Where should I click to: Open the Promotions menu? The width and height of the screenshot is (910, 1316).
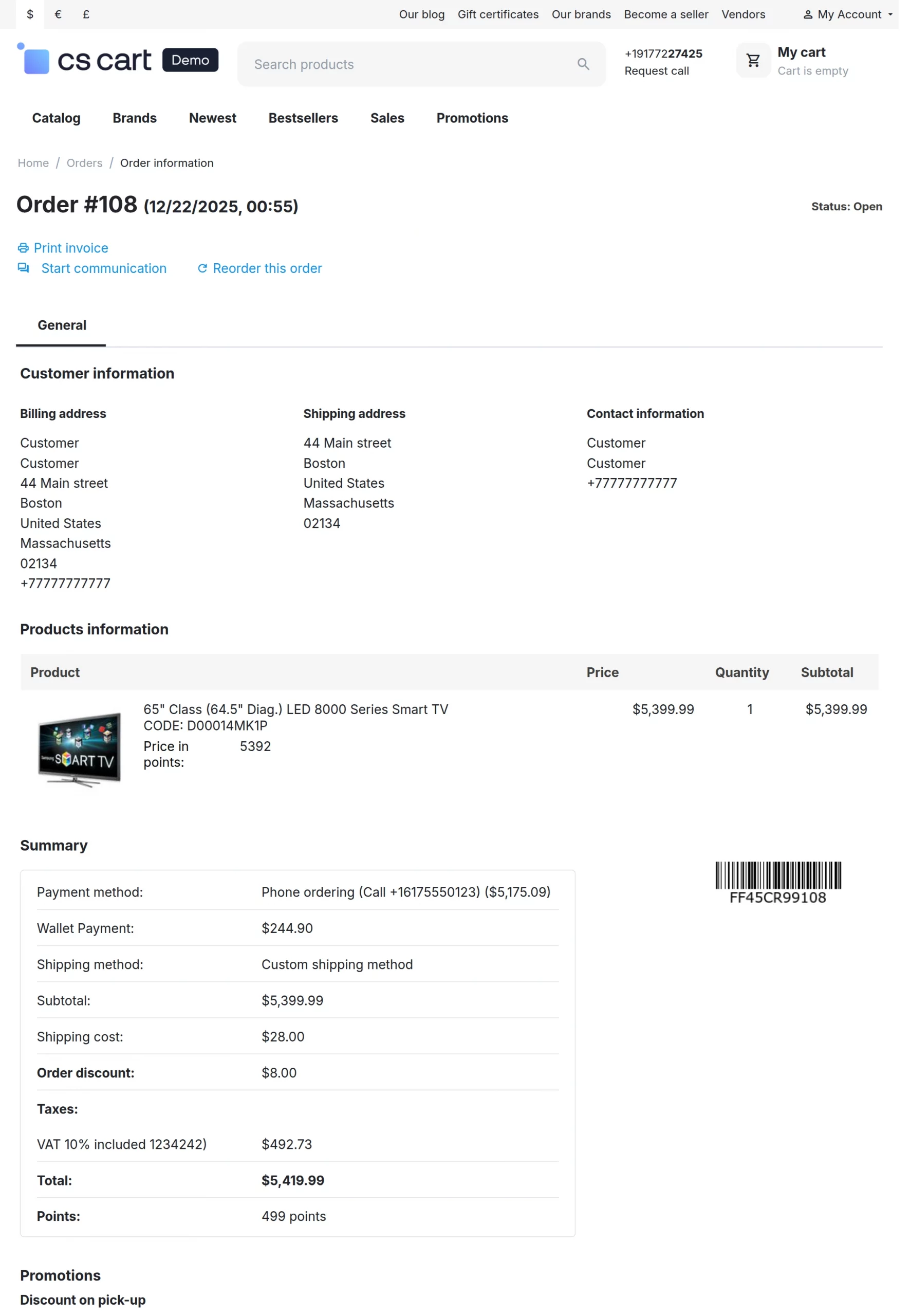pyautogui.click(x=472, y=118)
